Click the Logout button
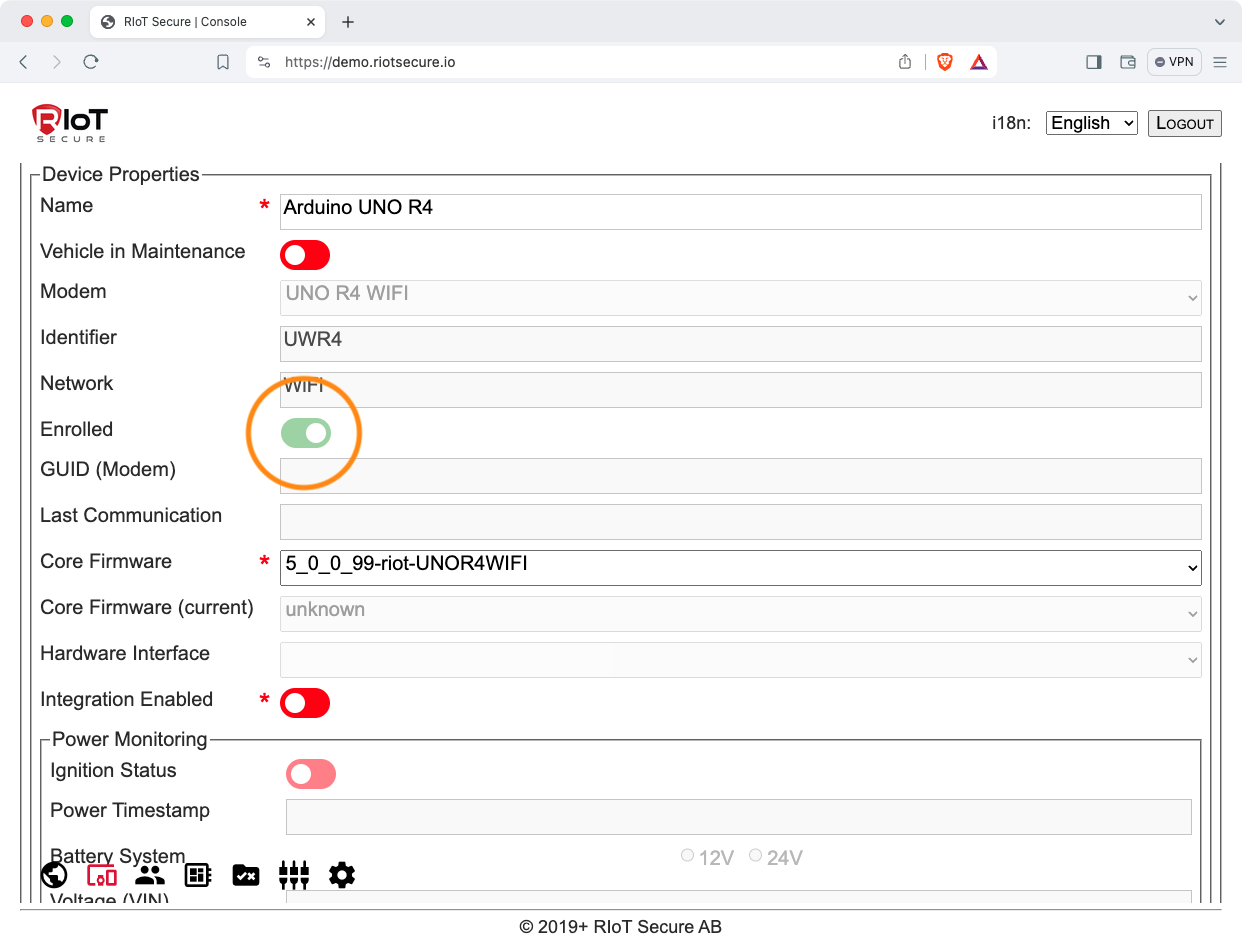 coord(1184,123)
